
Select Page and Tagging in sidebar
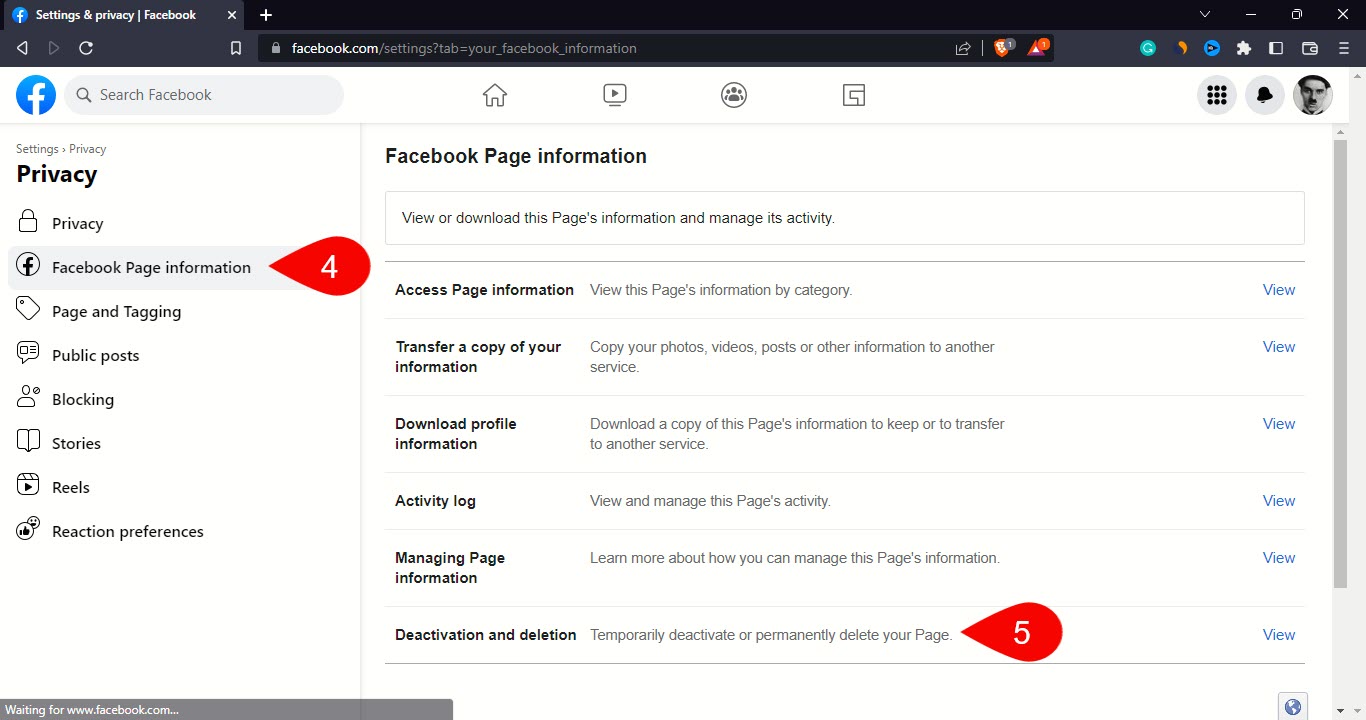tap(116, 311)
